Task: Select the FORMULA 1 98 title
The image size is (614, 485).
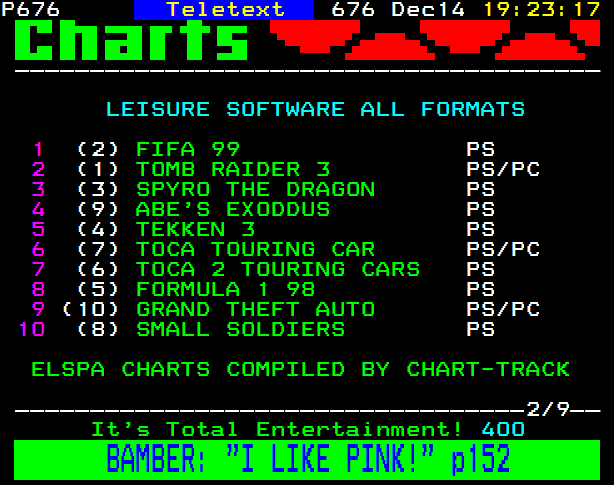Action: [225, 289]
